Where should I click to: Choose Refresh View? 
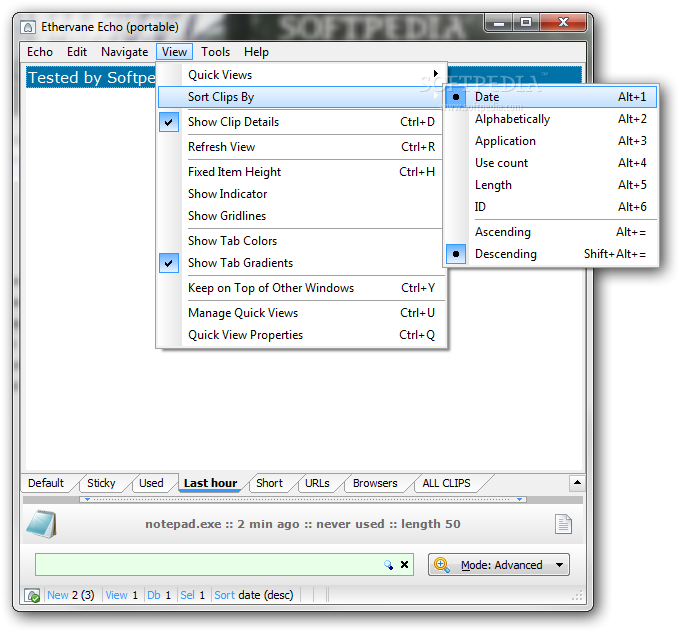click(x=300, y=147)
